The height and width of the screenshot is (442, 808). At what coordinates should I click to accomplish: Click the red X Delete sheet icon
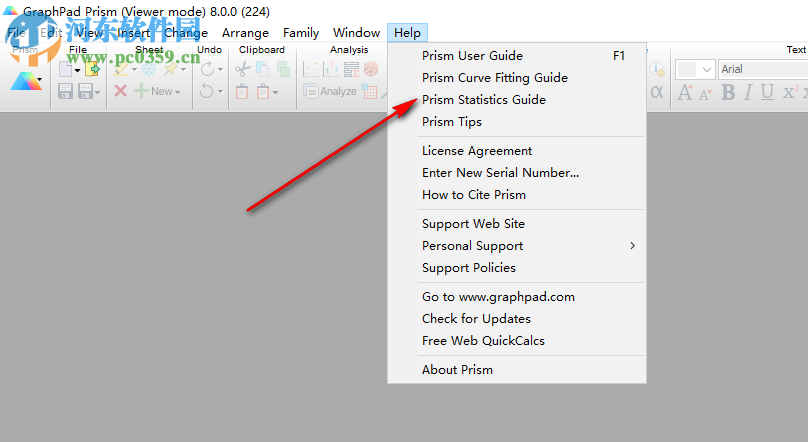click(x=121, y=91)
